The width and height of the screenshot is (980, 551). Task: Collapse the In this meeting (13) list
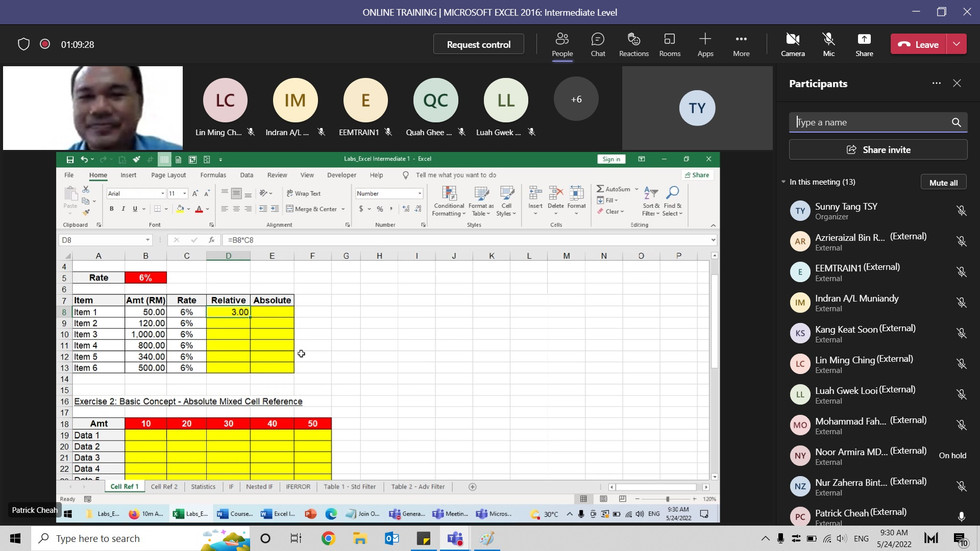(x=783, y=182)
